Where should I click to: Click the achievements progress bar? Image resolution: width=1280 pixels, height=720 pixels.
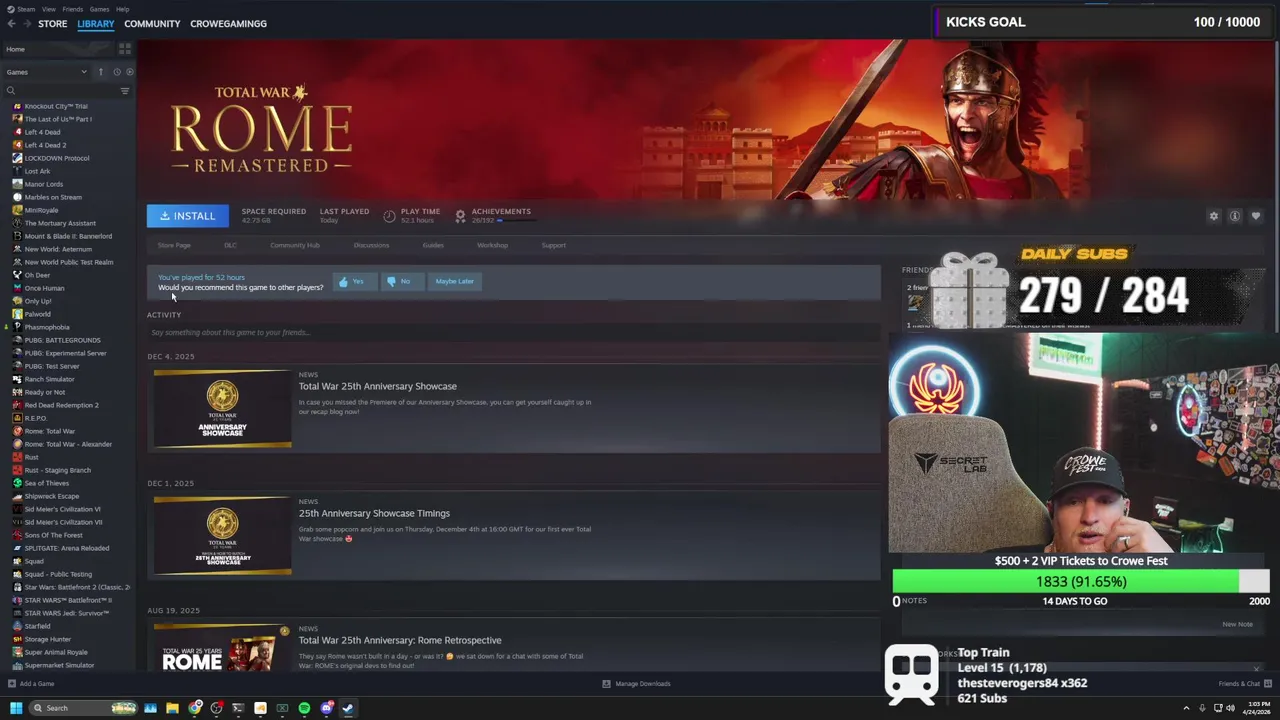click(x=516, y=220)
